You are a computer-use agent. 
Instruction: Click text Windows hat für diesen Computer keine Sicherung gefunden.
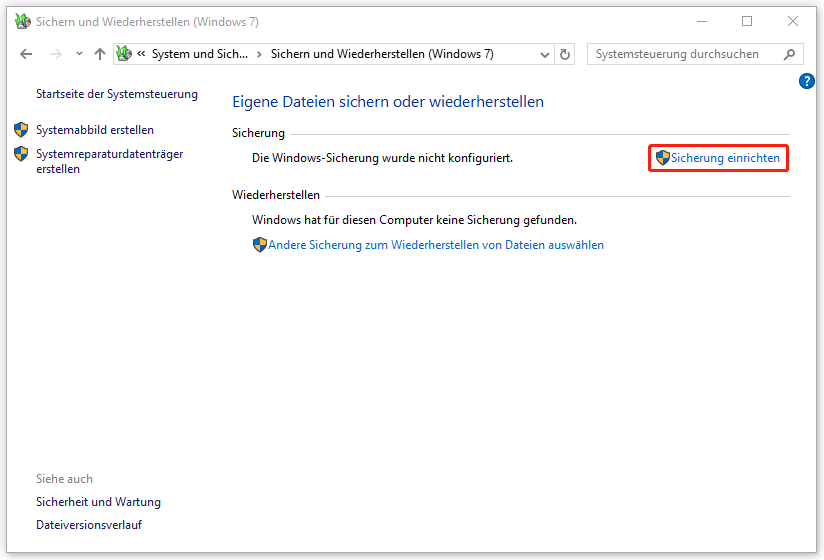click(414, 220)
